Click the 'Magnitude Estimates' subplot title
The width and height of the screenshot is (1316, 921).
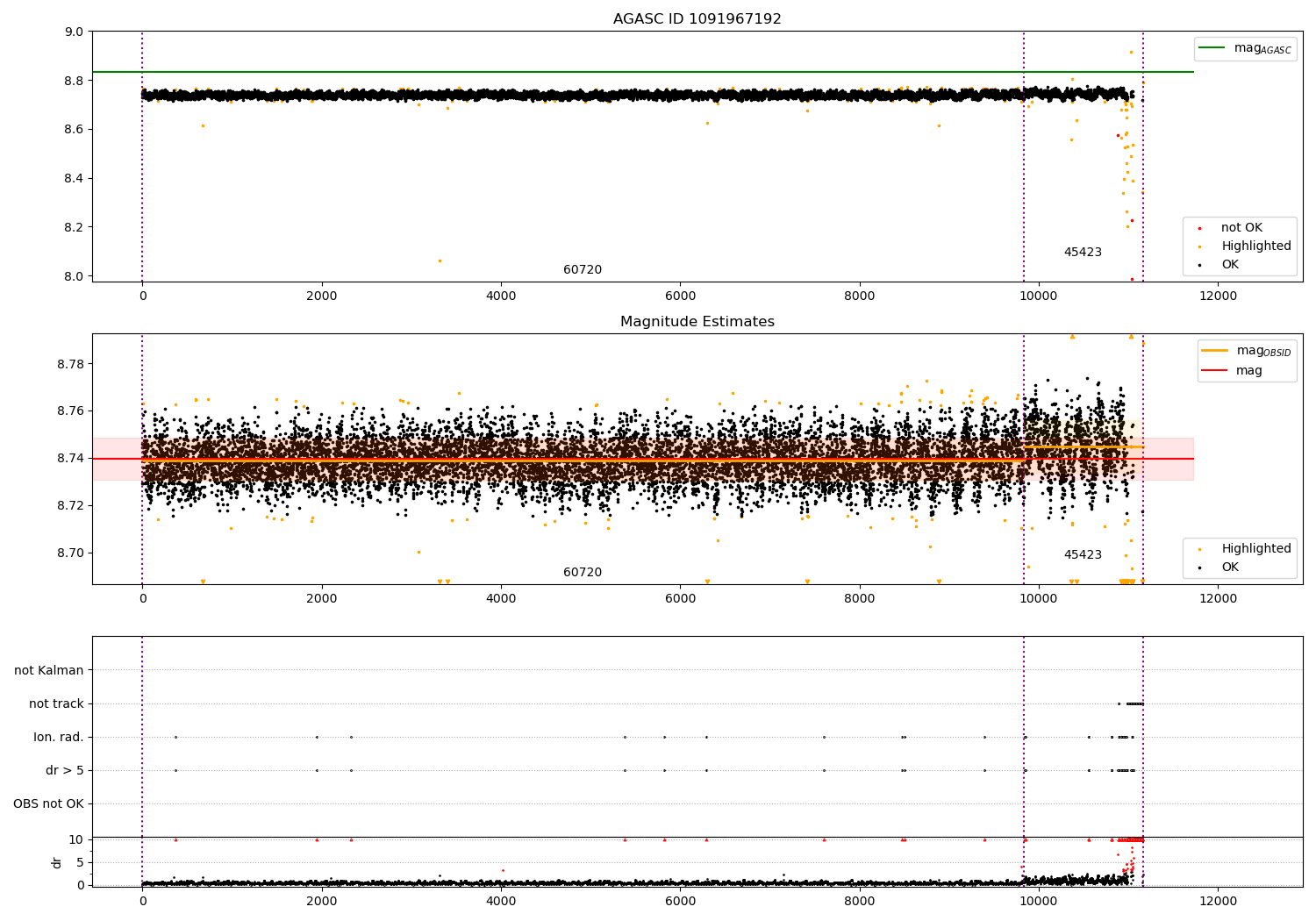click(697, 322)
